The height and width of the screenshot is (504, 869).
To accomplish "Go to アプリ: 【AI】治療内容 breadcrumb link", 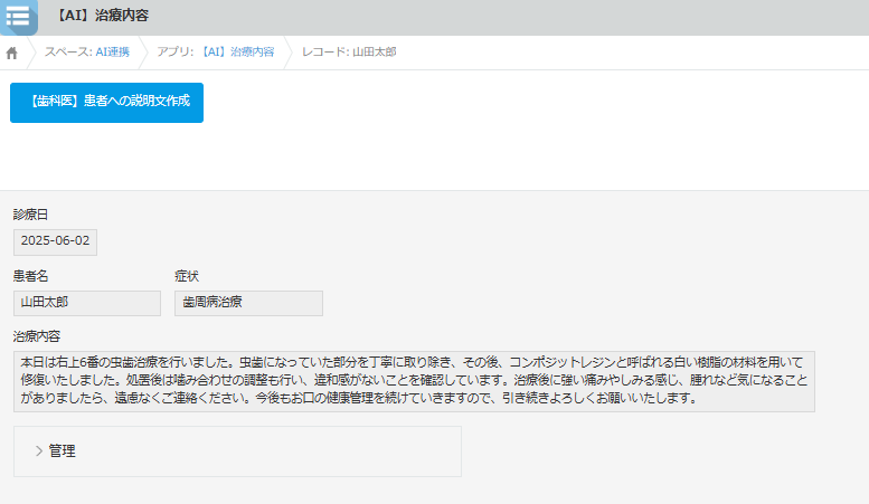I will pos(215,52).
